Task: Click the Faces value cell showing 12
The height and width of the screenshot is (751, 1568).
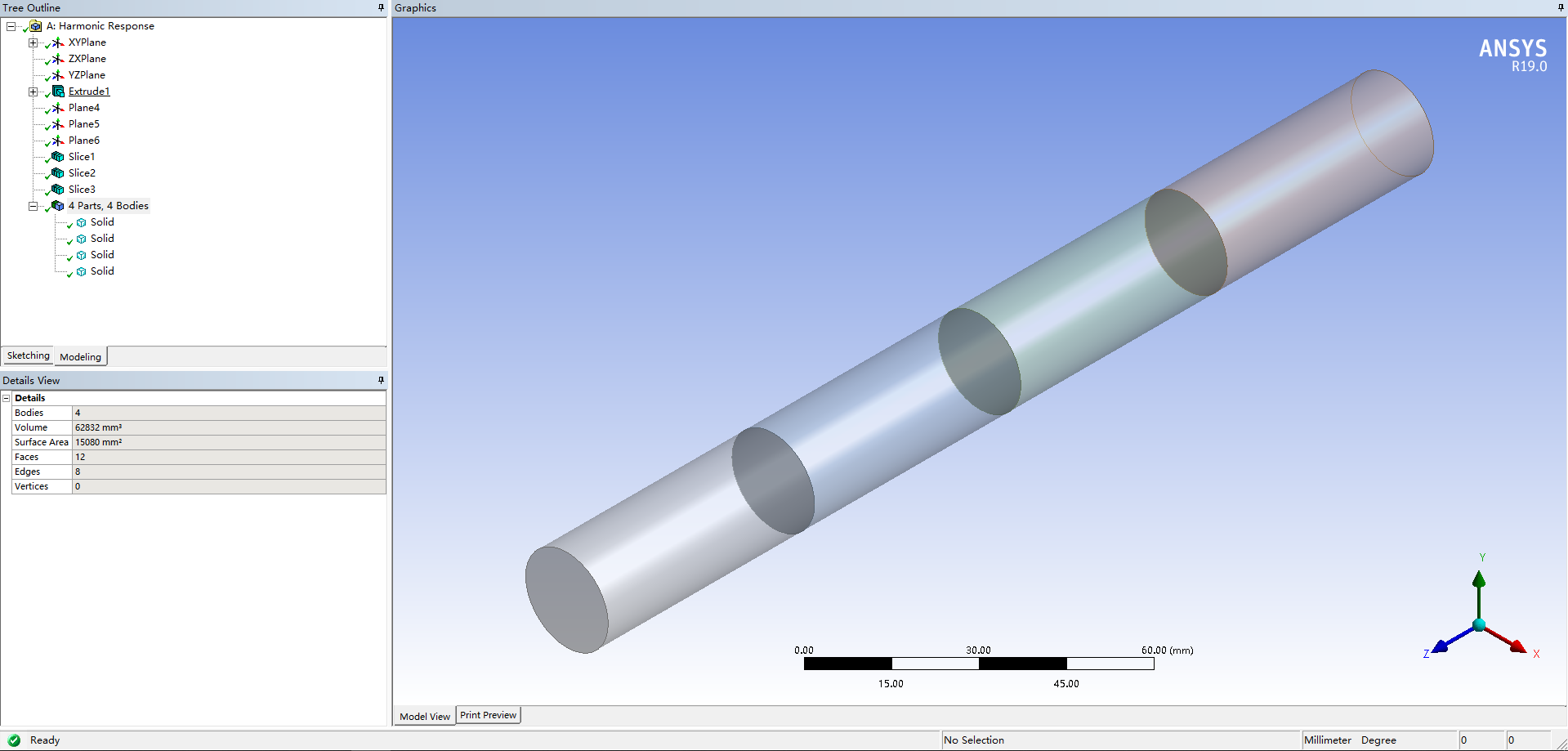Action: (x=229, y=457)
